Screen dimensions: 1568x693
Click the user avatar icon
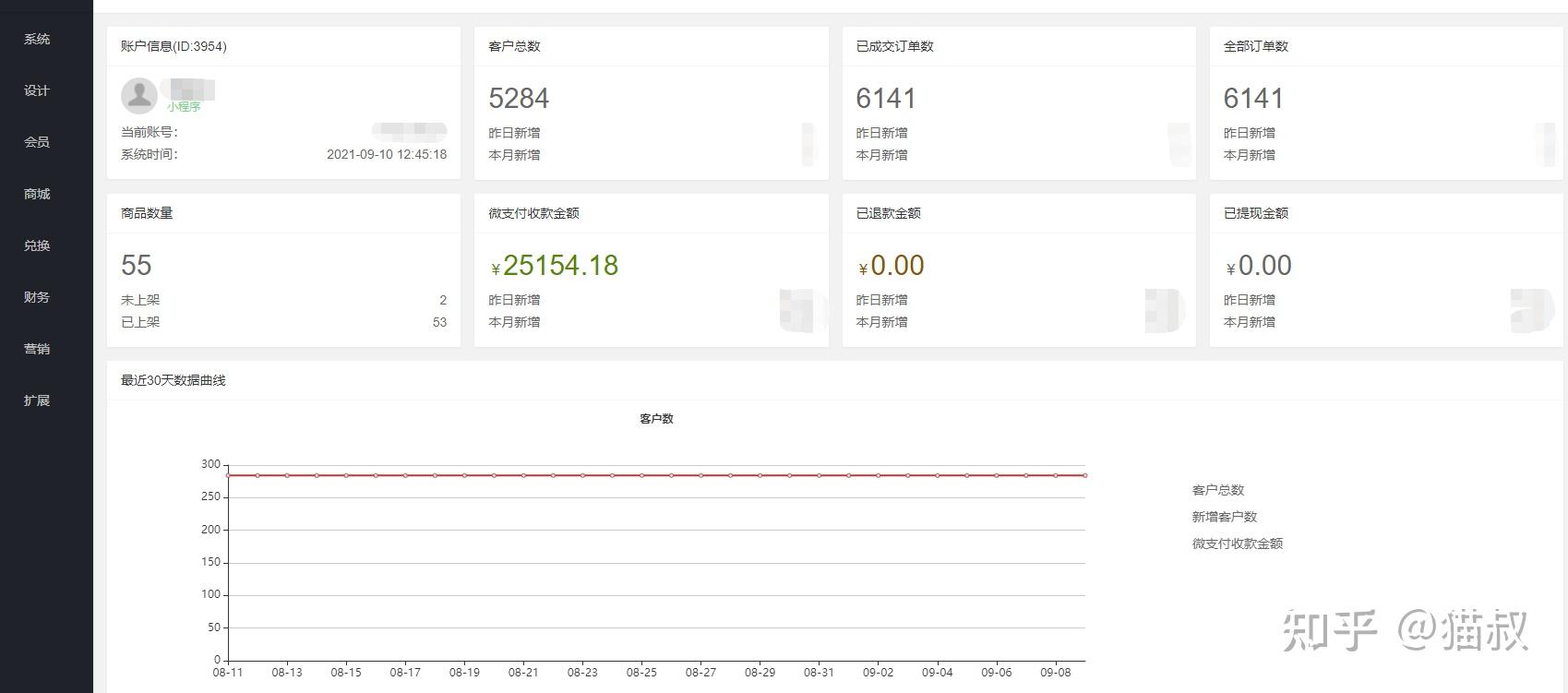138,96
